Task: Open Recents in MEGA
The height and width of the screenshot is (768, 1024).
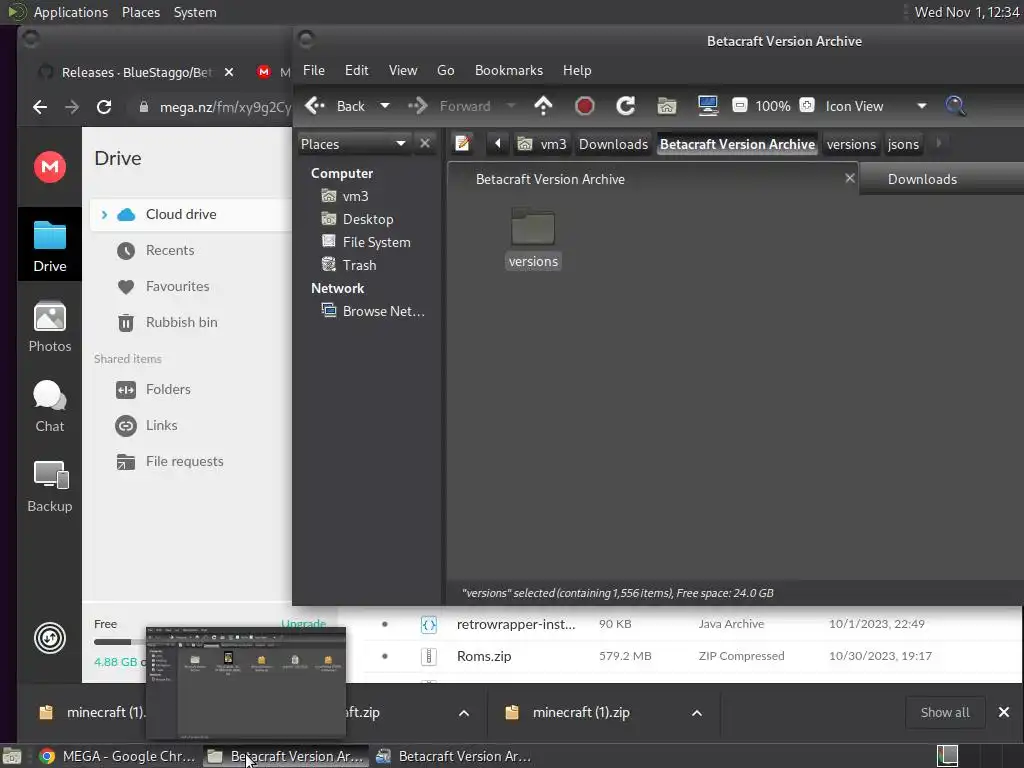Action: click(x=170, y=250)
